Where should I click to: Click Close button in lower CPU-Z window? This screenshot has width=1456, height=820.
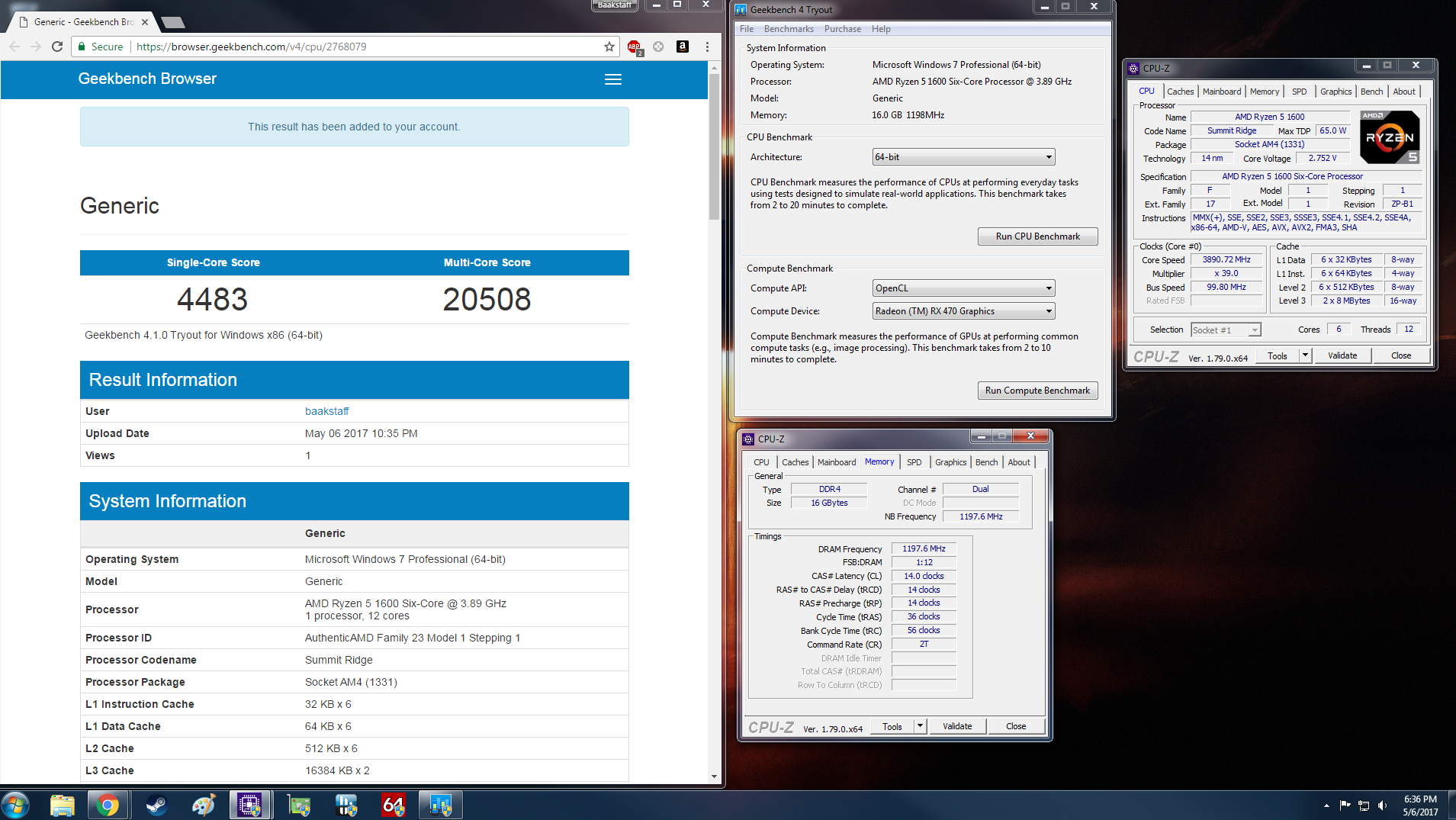(x=1016, y=726)
